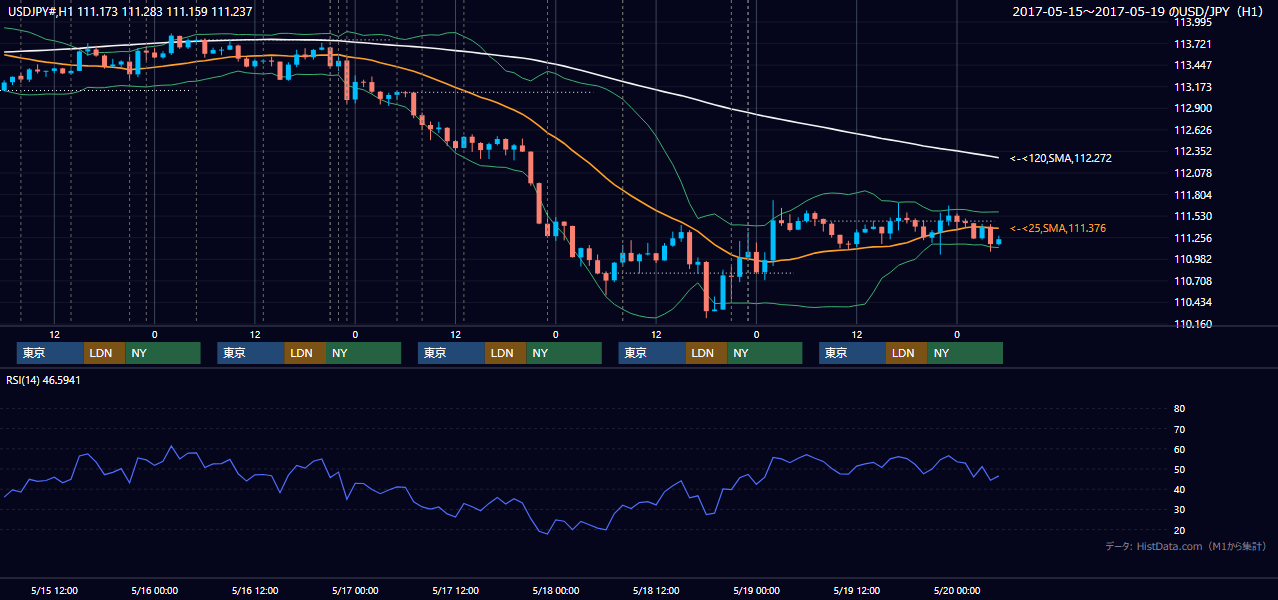Click the 112.078 price axis label

(1192, 173)
